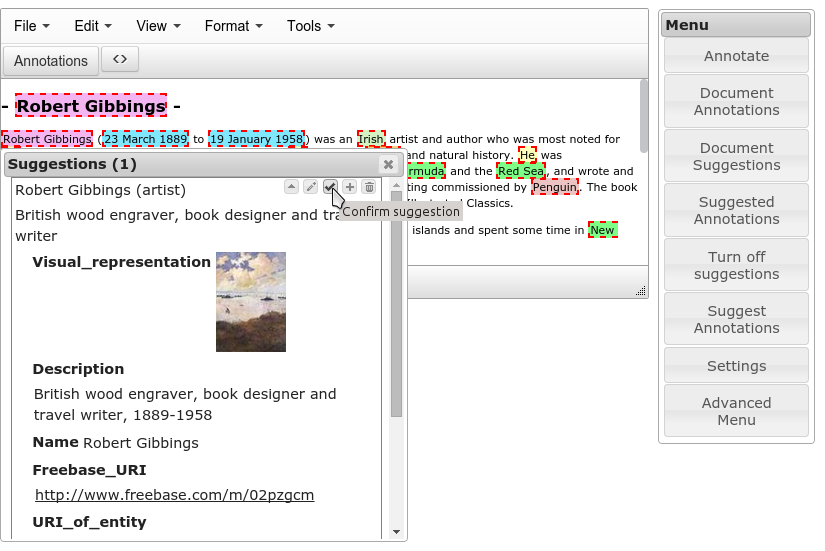Open the Edit menu
Image resolution: width=825 pixels, height=551 pixels.
click(x=93, y=26)
